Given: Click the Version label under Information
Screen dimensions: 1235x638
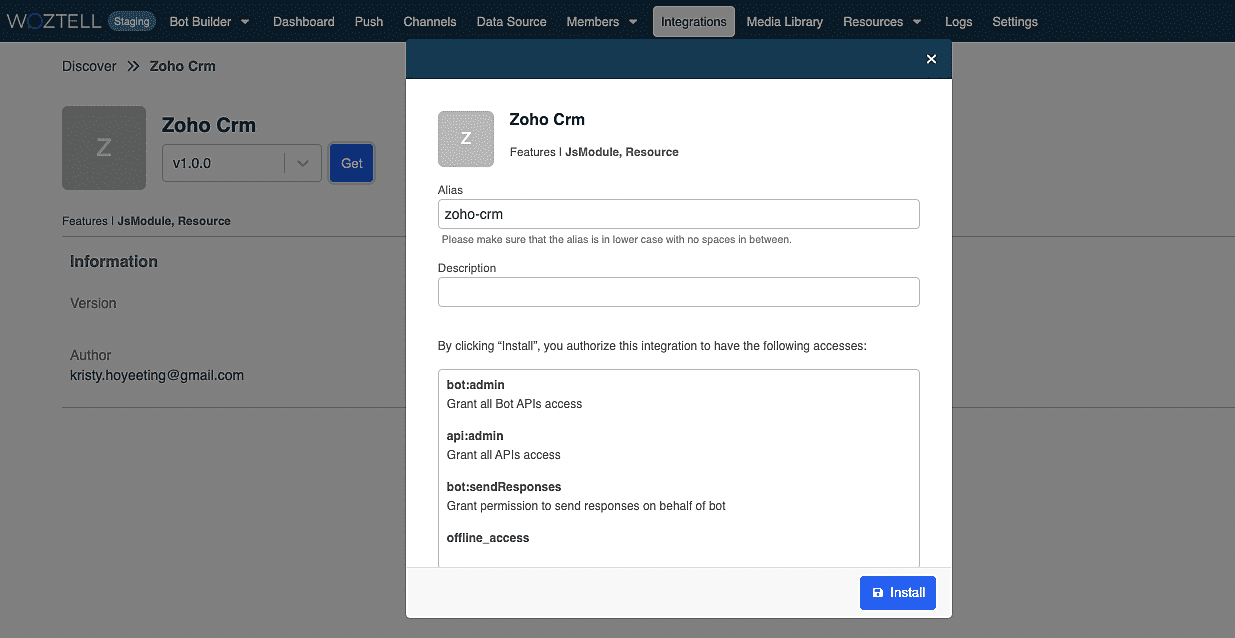Looking at the screenshot, I should tap(93, 303).
